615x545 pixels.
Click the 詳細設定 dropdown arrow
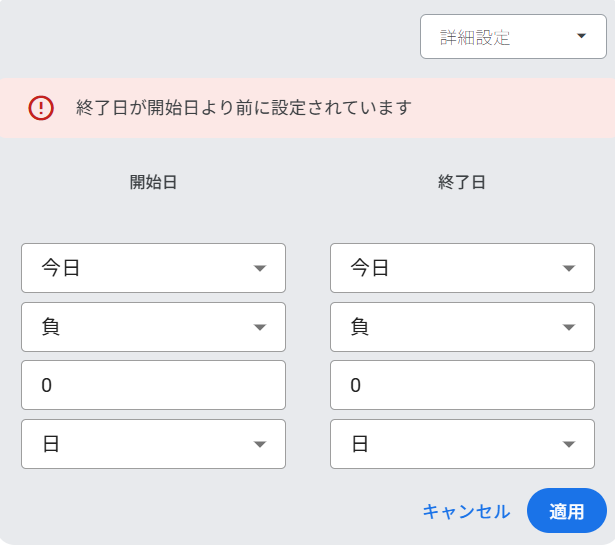tap(582, 37)
